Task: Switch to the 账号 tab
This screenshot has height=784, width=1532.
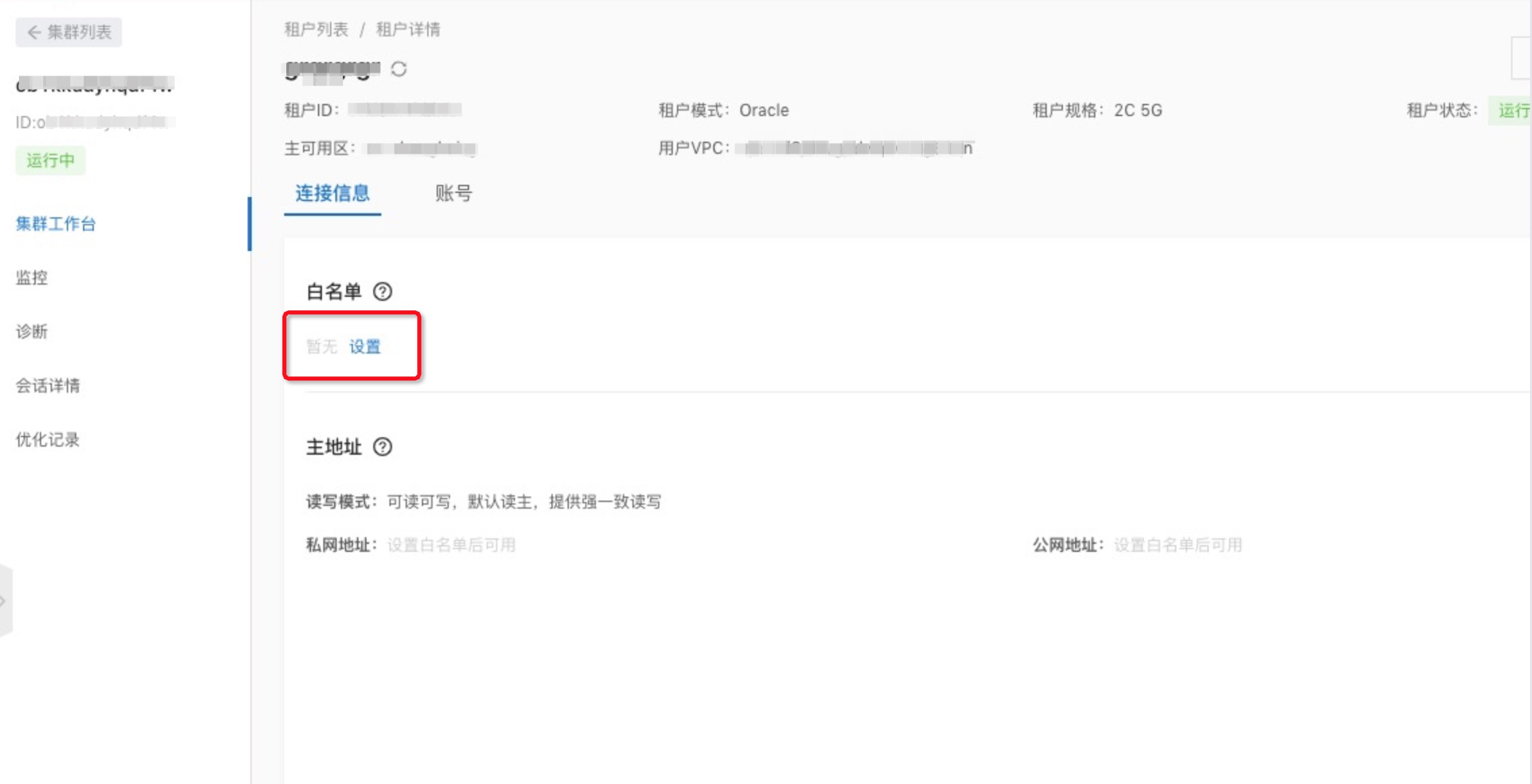Action: point(454,194)
